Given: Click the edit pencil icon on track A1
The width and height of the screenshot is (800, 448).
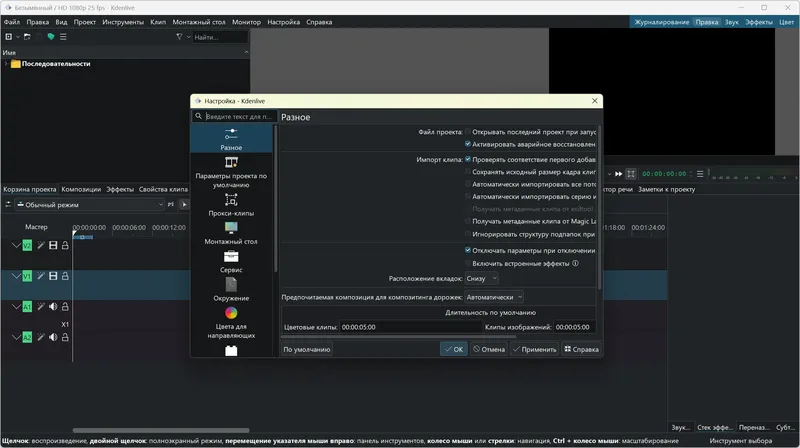Looking at the screenshot, I should pyautogui.click(x=41, y=307).
